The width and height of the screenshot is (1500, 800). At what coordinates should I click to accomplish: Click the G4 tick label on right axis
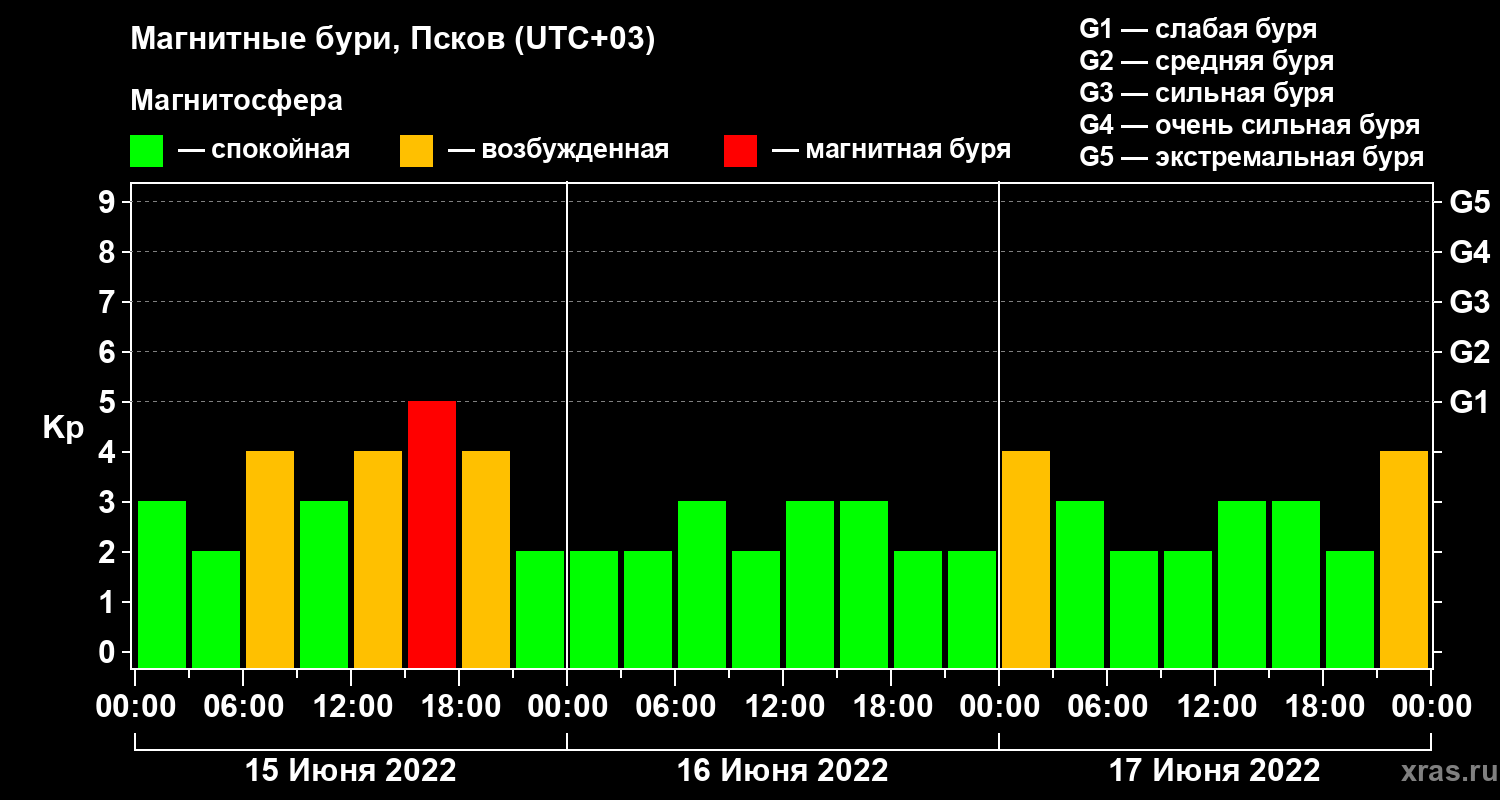click(x=1470, y=252)
